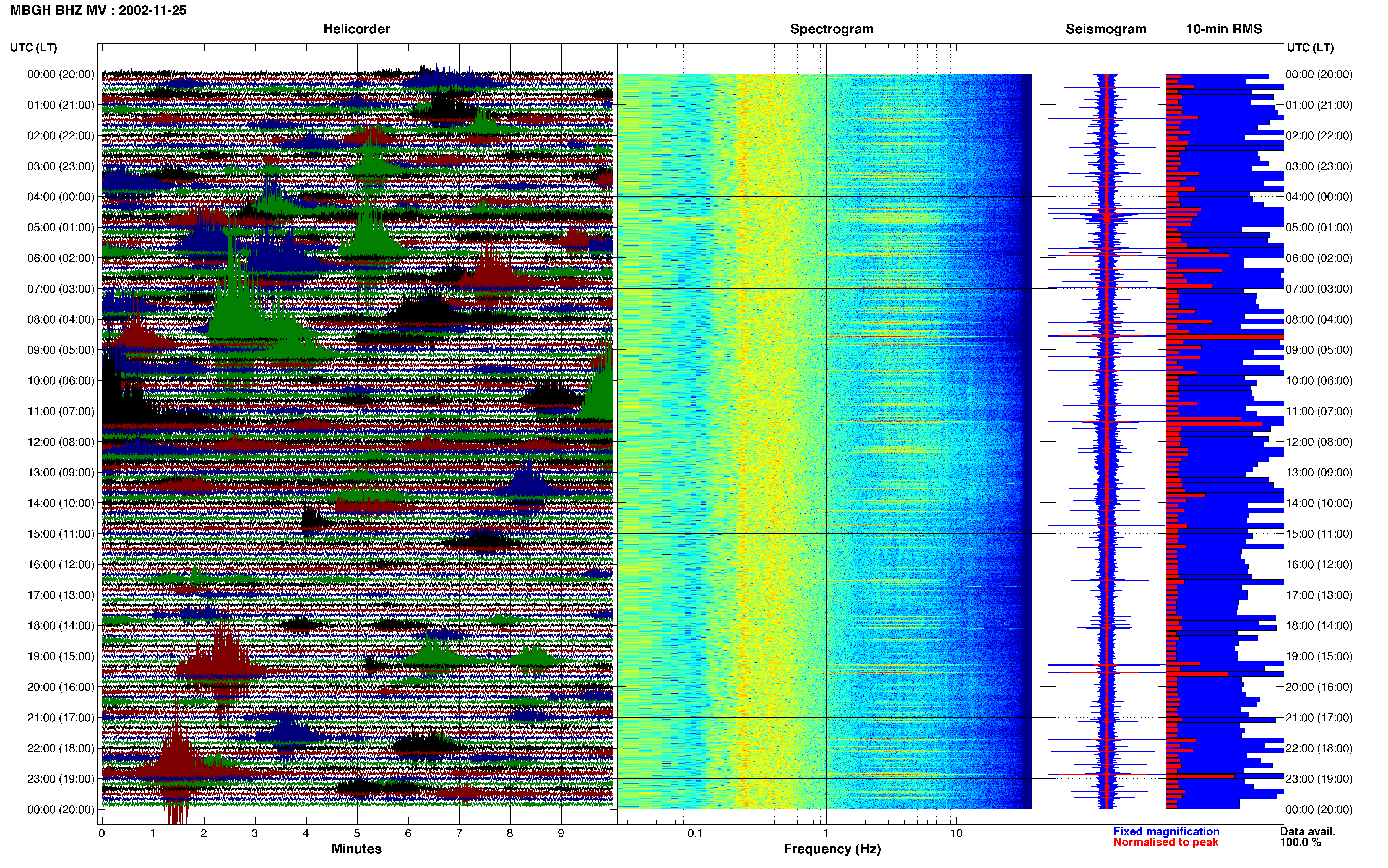Image resolution: width=1388 pixels, height=868 pixels.
Task: Click the left '02:00 (22:00)' time label
Action: (61, 135)
